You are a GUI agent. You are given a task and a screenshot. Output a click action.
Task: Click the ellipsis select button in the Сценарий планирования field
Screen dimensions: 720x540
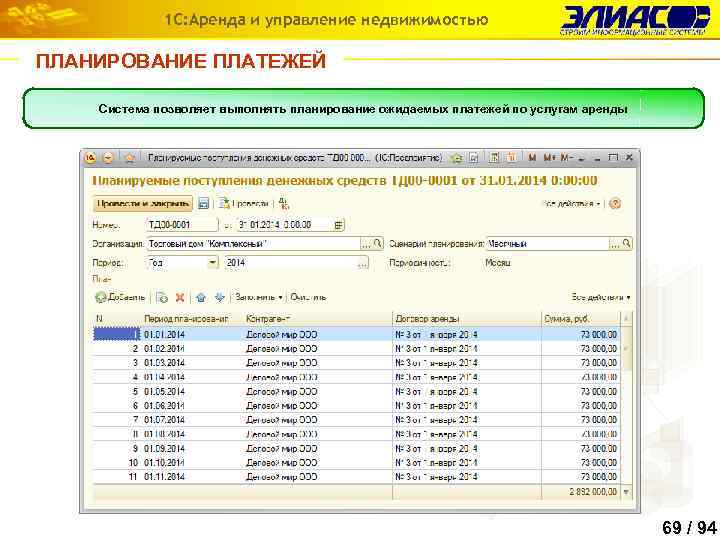614,244
